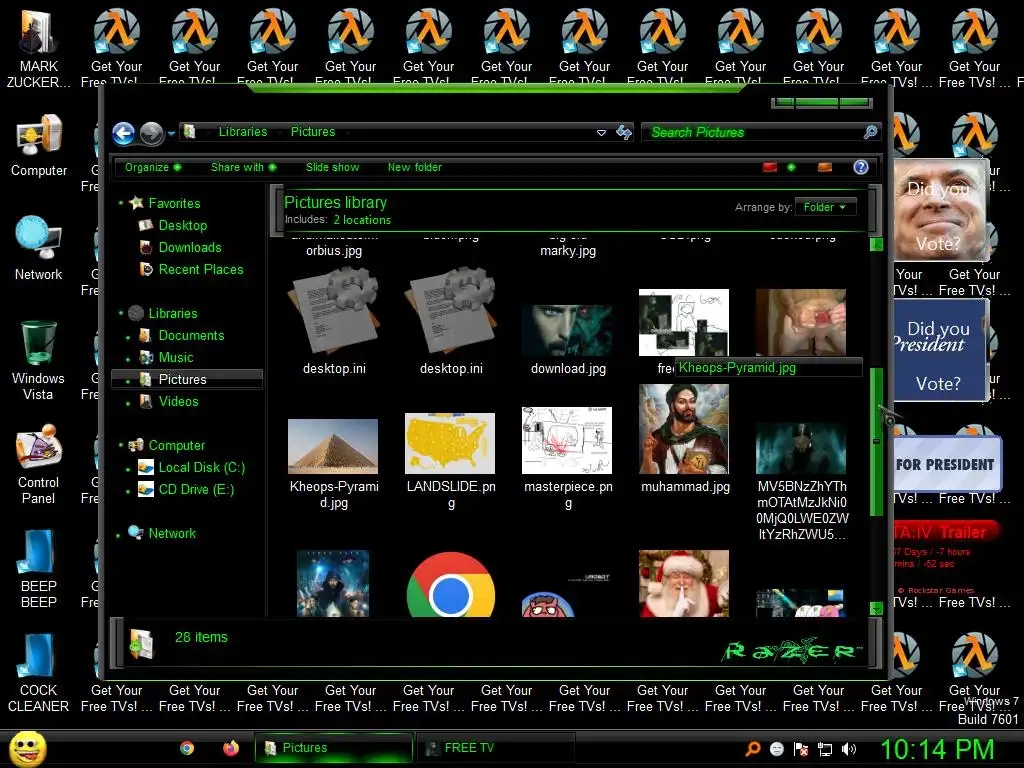
Task: Select Pictures in the address breadcrumb
Action: [x=313, y=132]
